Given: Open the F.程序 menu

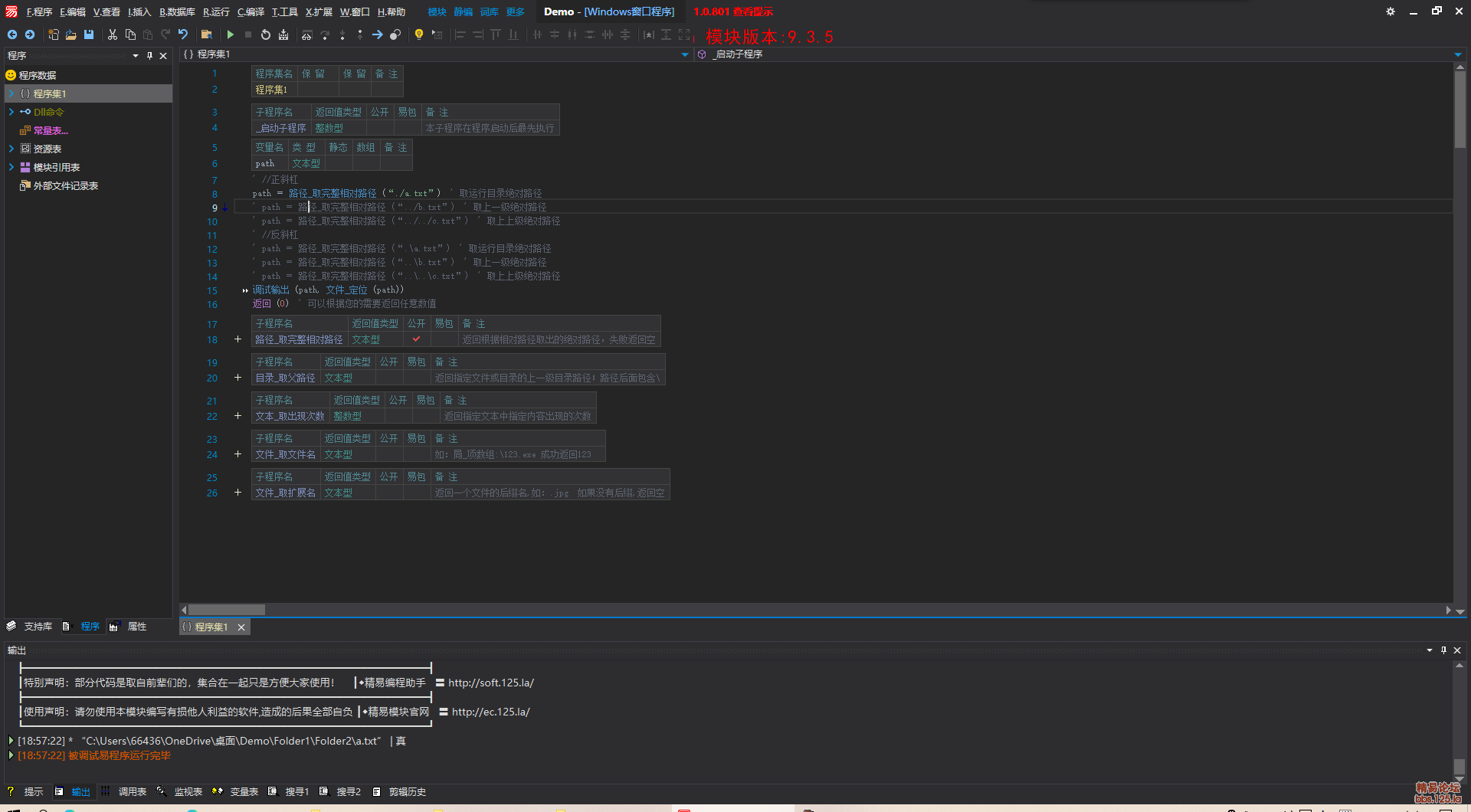Looking at the screenshot, I should point(39,12).
